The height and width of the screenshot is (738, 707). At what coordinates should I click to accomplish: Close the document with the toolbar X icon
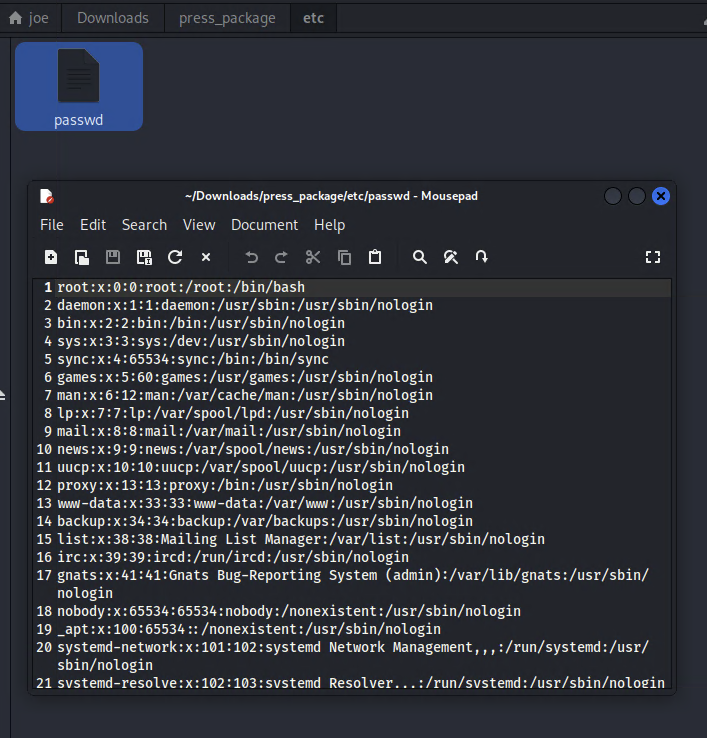coord(206,257)
